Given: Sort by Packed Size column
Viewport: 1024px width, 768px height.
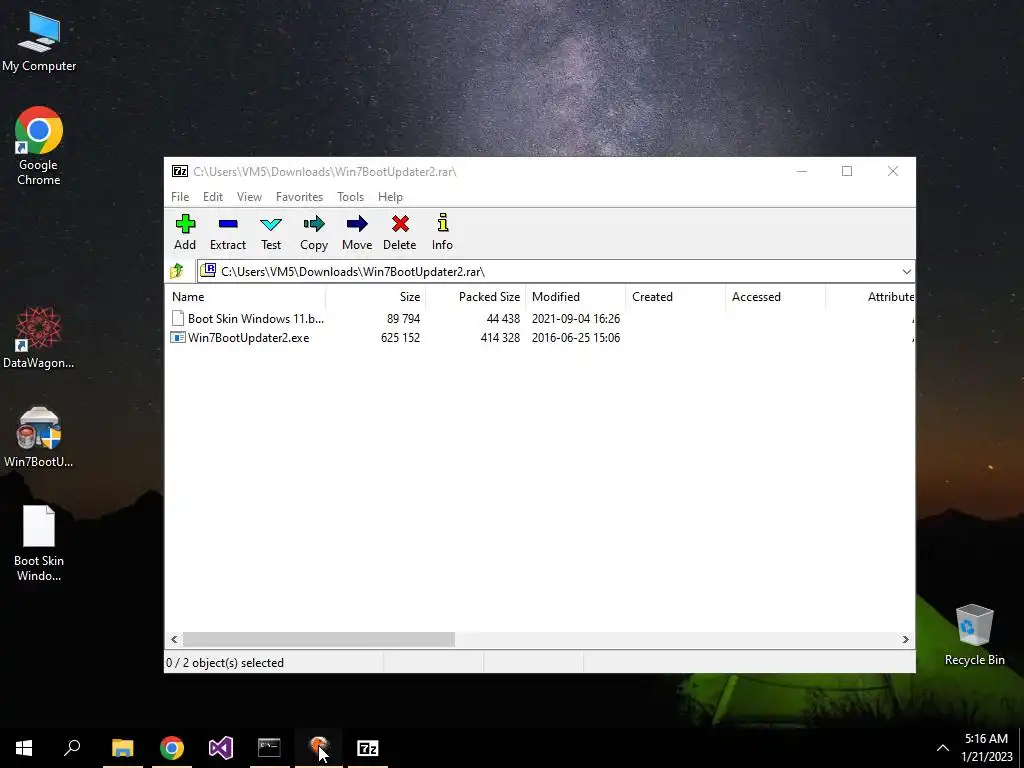Looking at the screenshot, I should pyautogui.click(x=475, y=296).
